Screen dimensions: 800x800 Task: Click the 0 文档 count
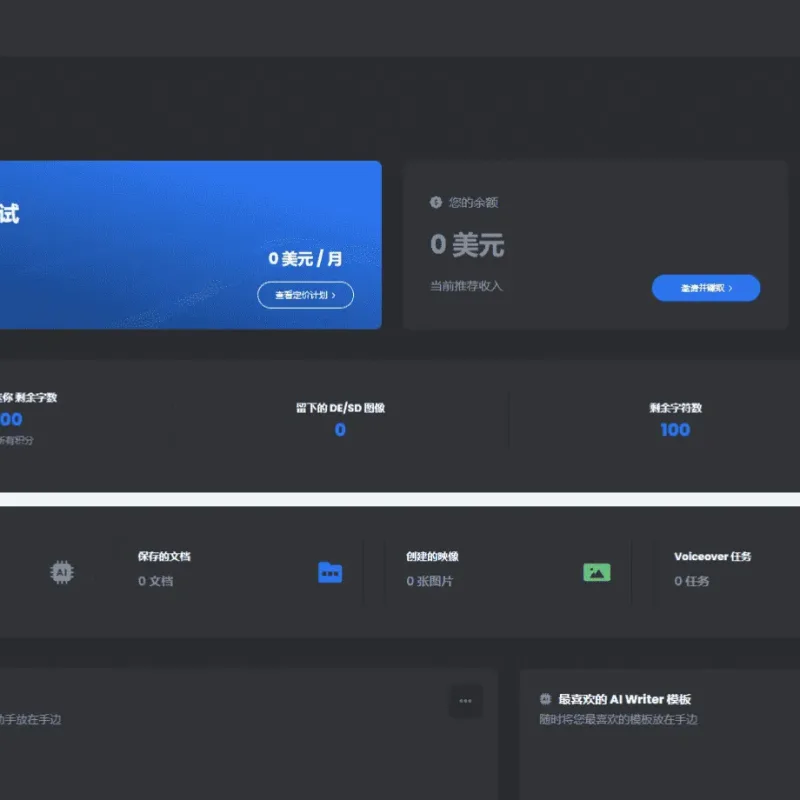[156, 581]
